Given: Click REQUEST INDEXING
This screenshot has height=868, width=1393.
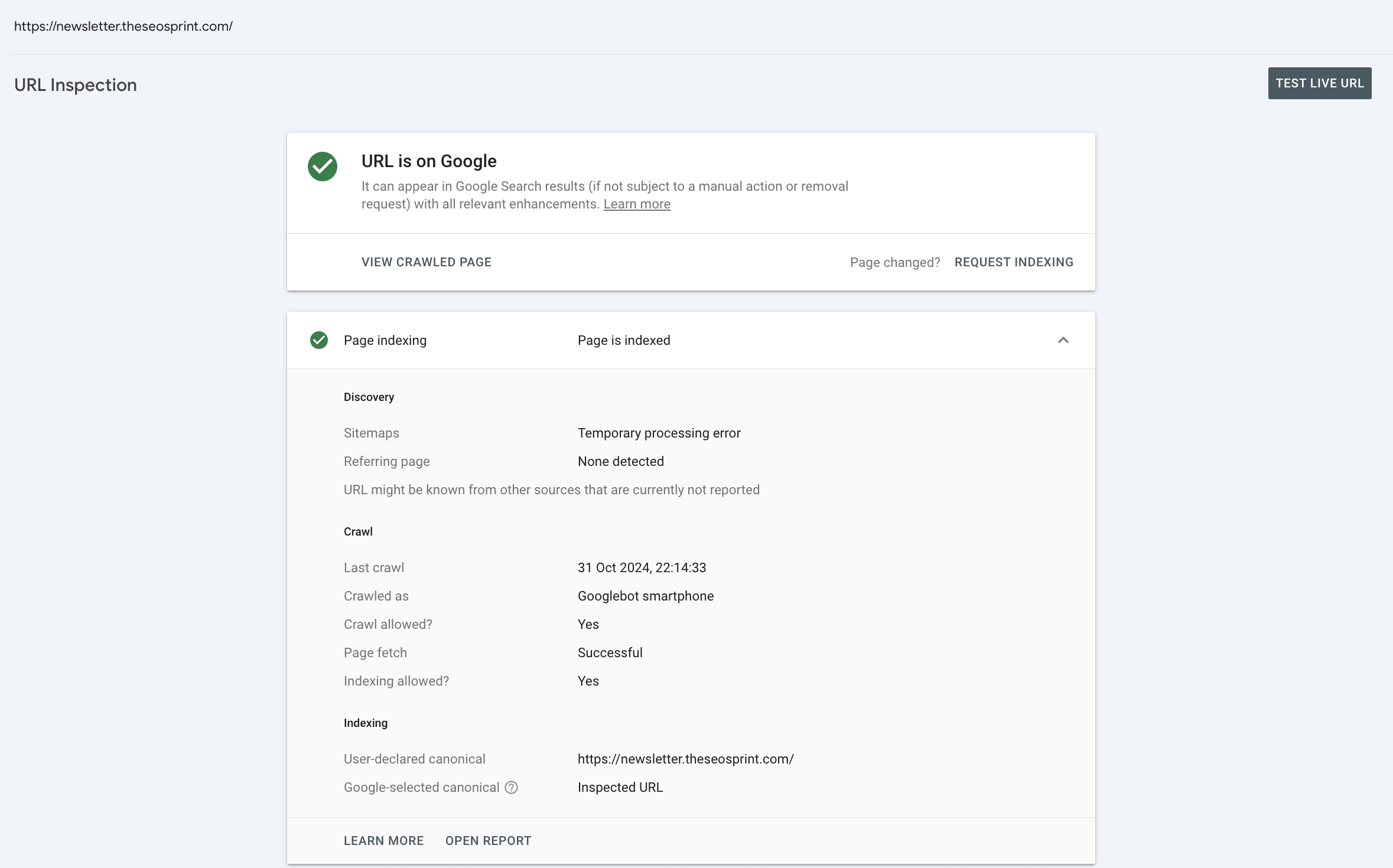Looking at the screenshot, I should (1014, 262).
